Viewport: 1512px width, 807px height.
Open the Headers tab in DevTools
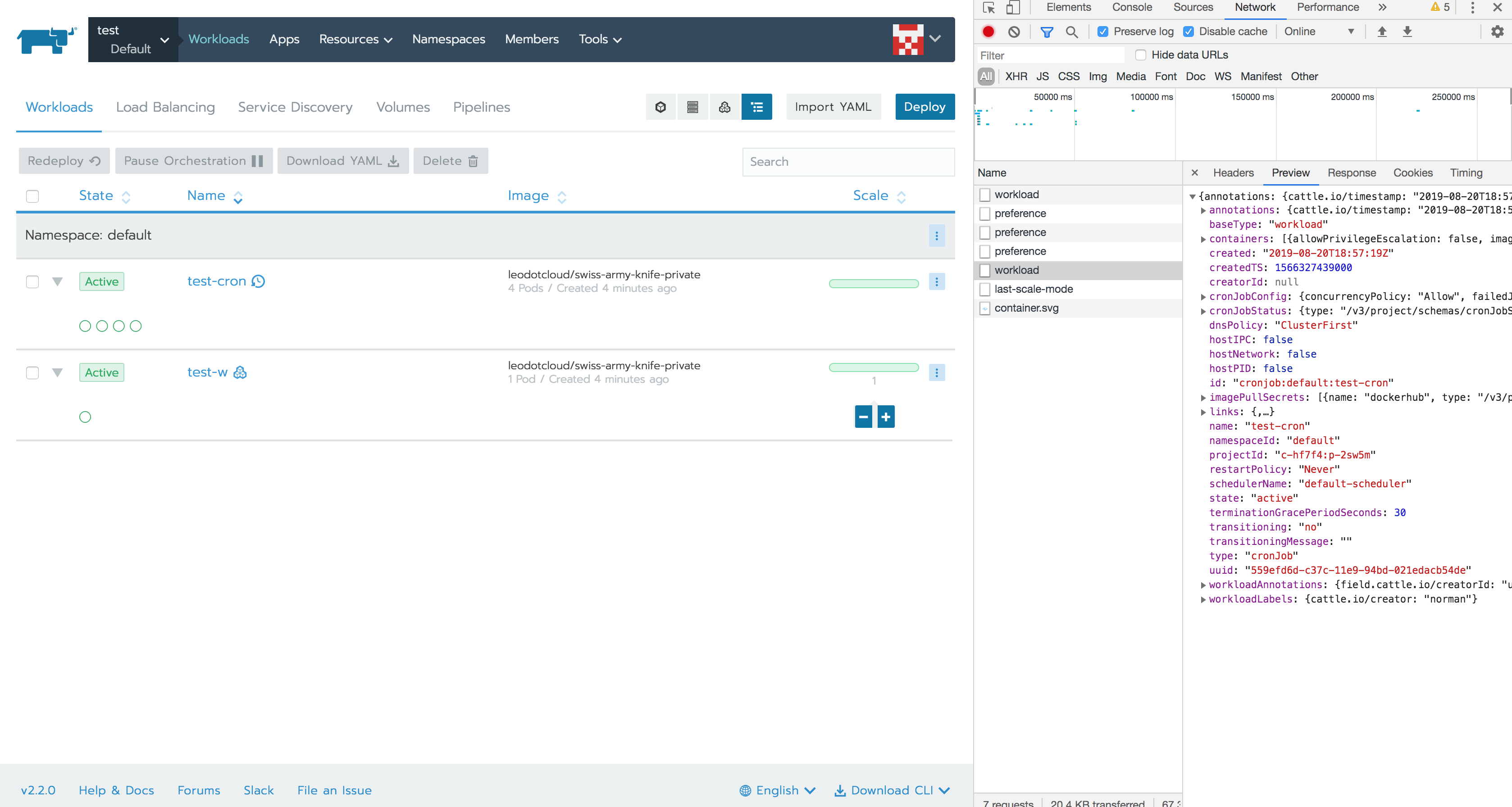pyautogui.click(x=1233, y=173)
